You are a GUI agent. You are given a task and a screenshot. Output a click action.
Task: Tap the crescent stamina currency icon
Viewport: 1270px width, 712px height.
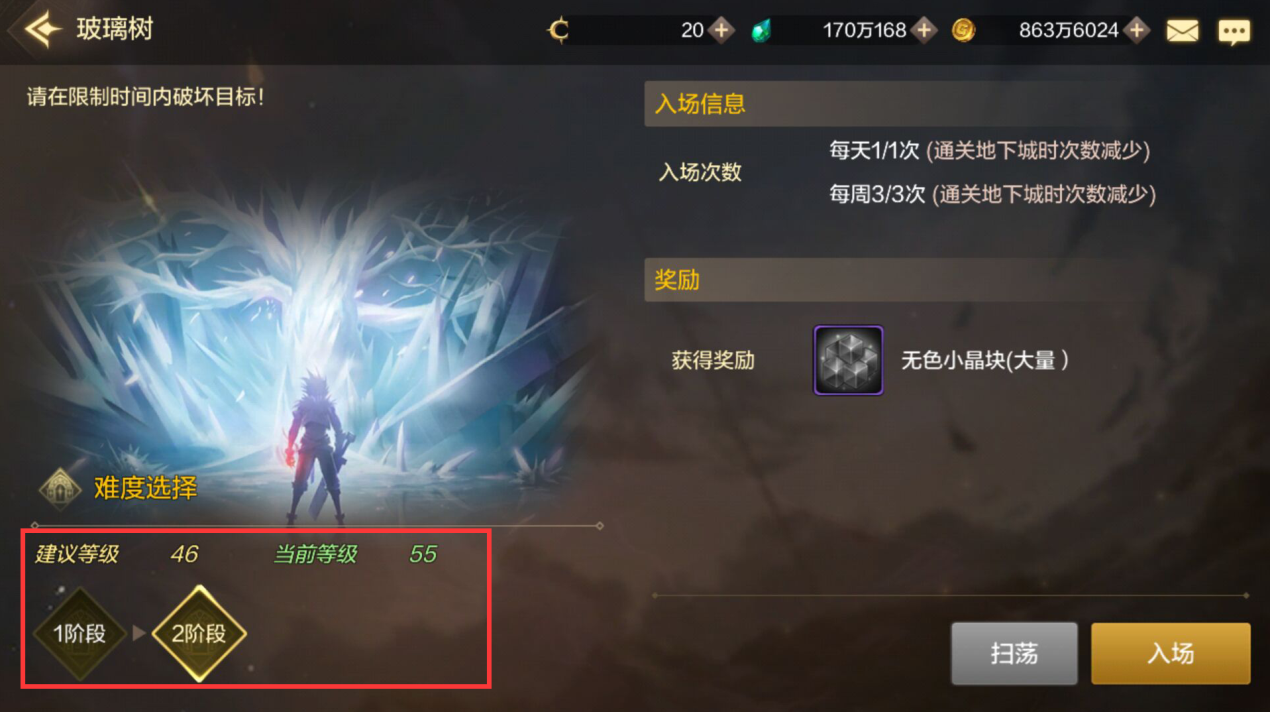(559, 31)
